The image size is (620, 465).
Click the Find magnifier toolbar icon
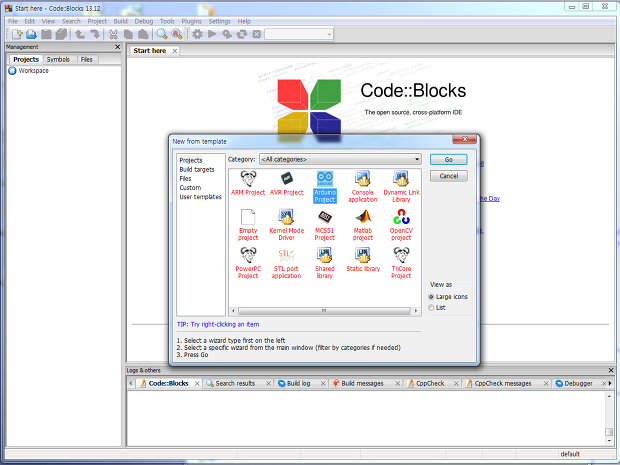pyautogui.click(x=161, y=34)
